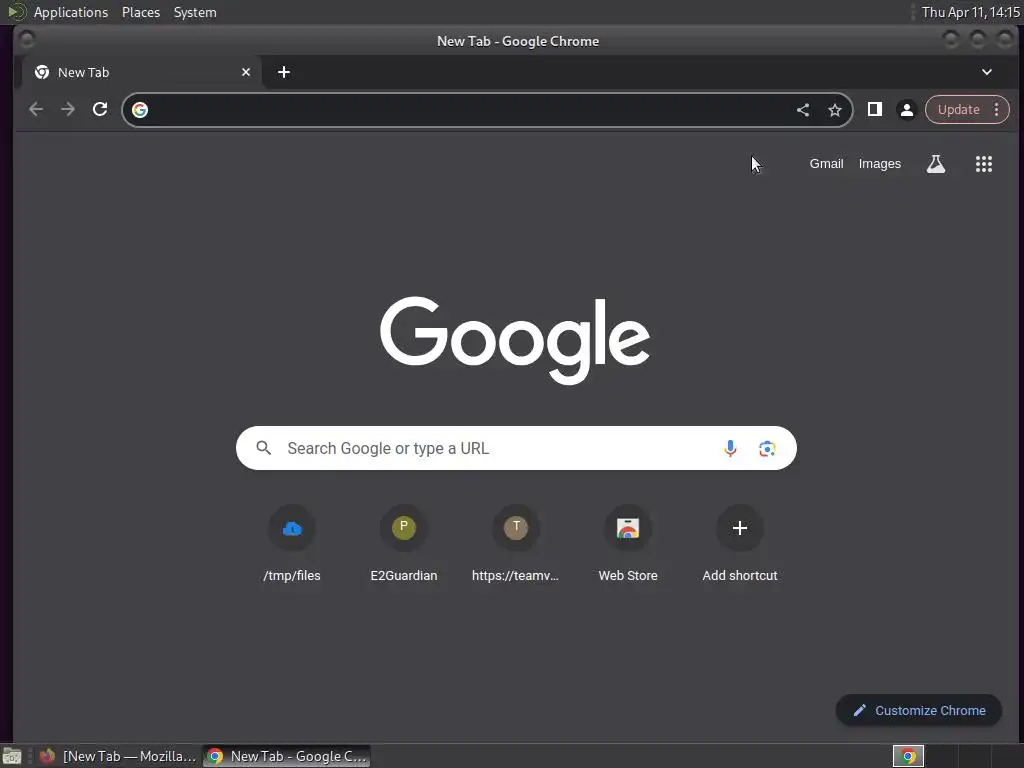The width and height of the screenshot is (1024, 768).
Task: Bookmark this tab with the star icon
Action: tap(835, 110)
